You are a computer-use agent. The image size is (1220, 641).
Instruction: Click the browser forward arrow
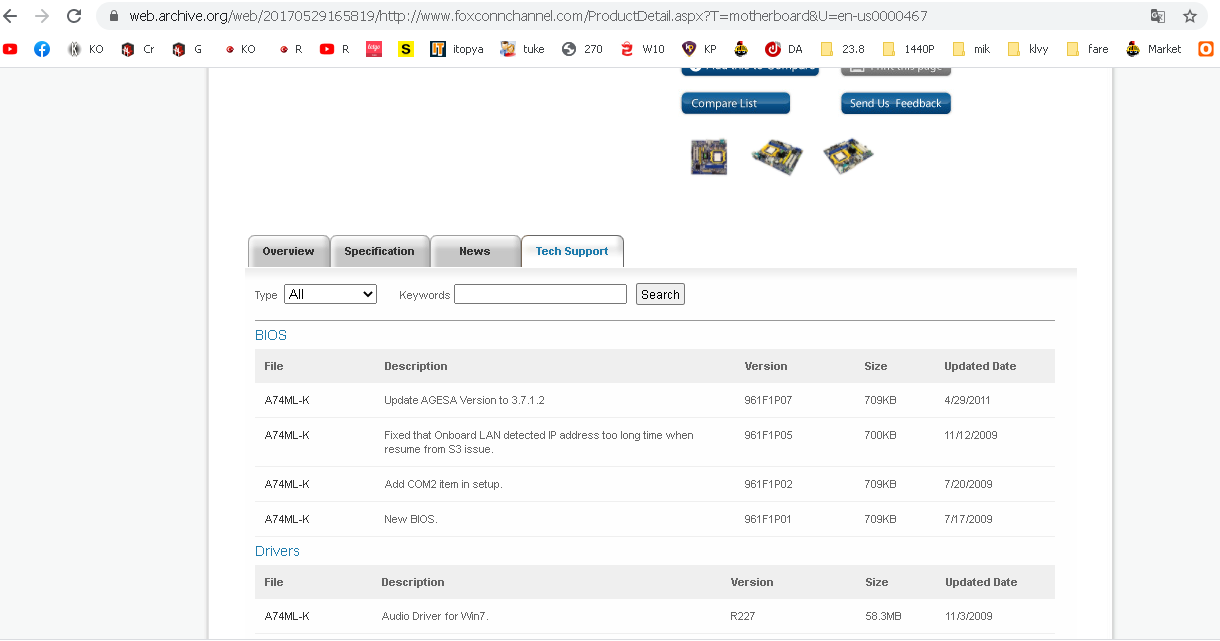pos(42,16)
